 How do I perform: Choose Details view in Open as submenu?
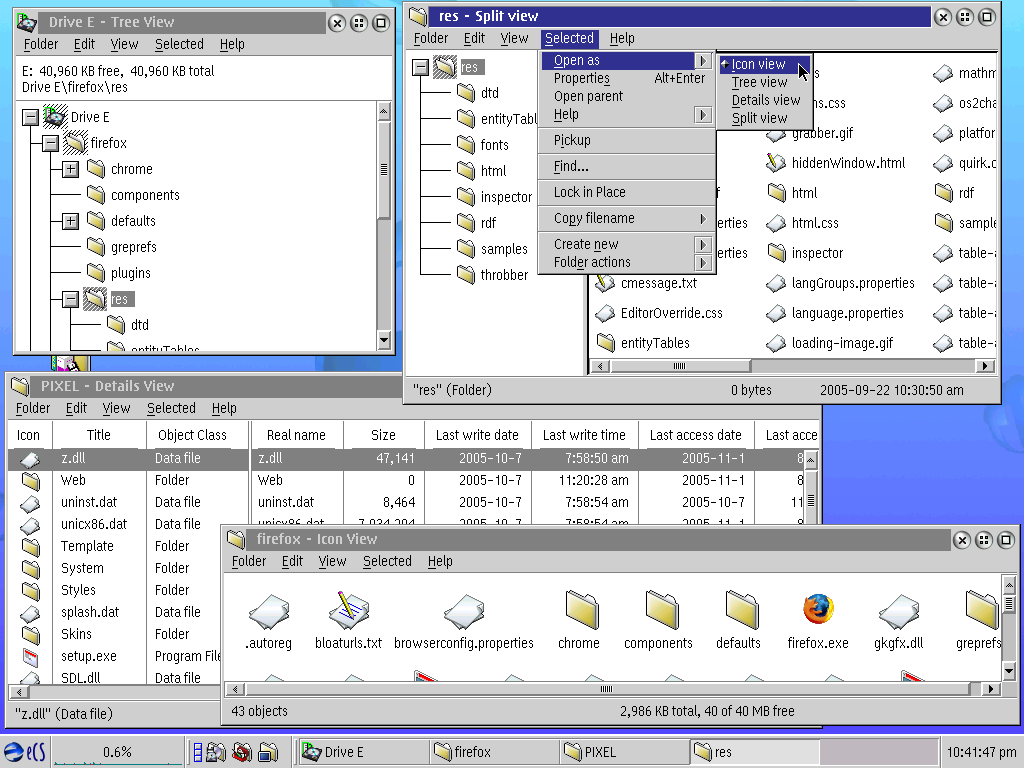pos(765,100)
